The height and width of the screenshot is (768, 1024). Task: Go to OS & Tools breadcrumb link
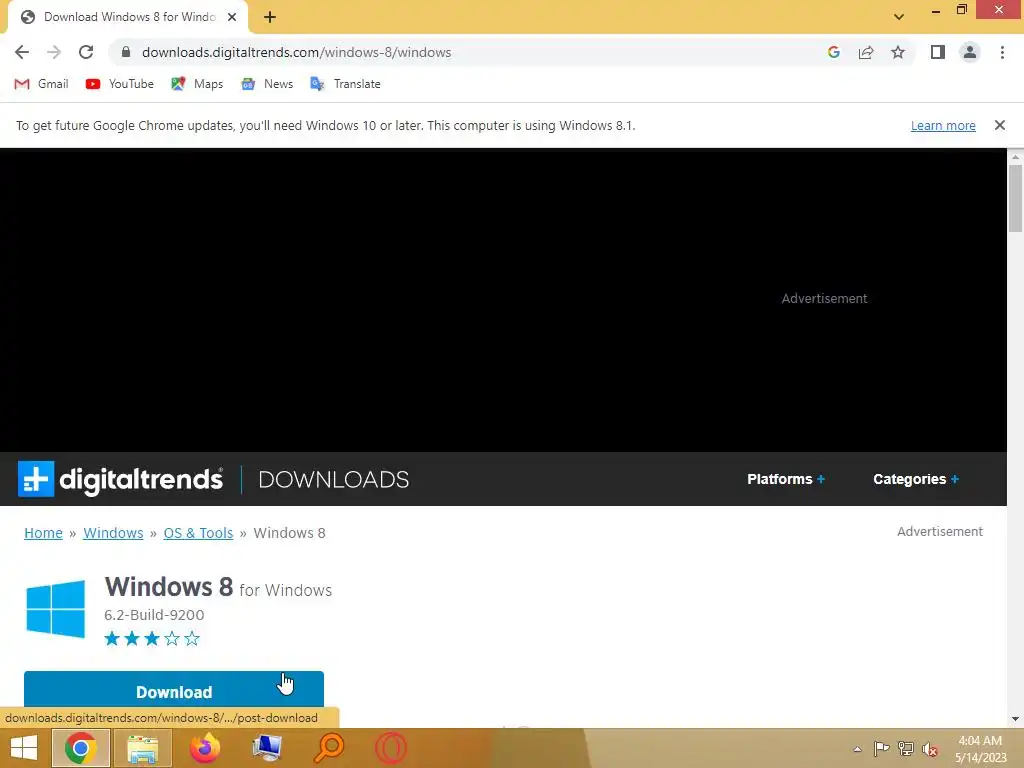point(198,533)
